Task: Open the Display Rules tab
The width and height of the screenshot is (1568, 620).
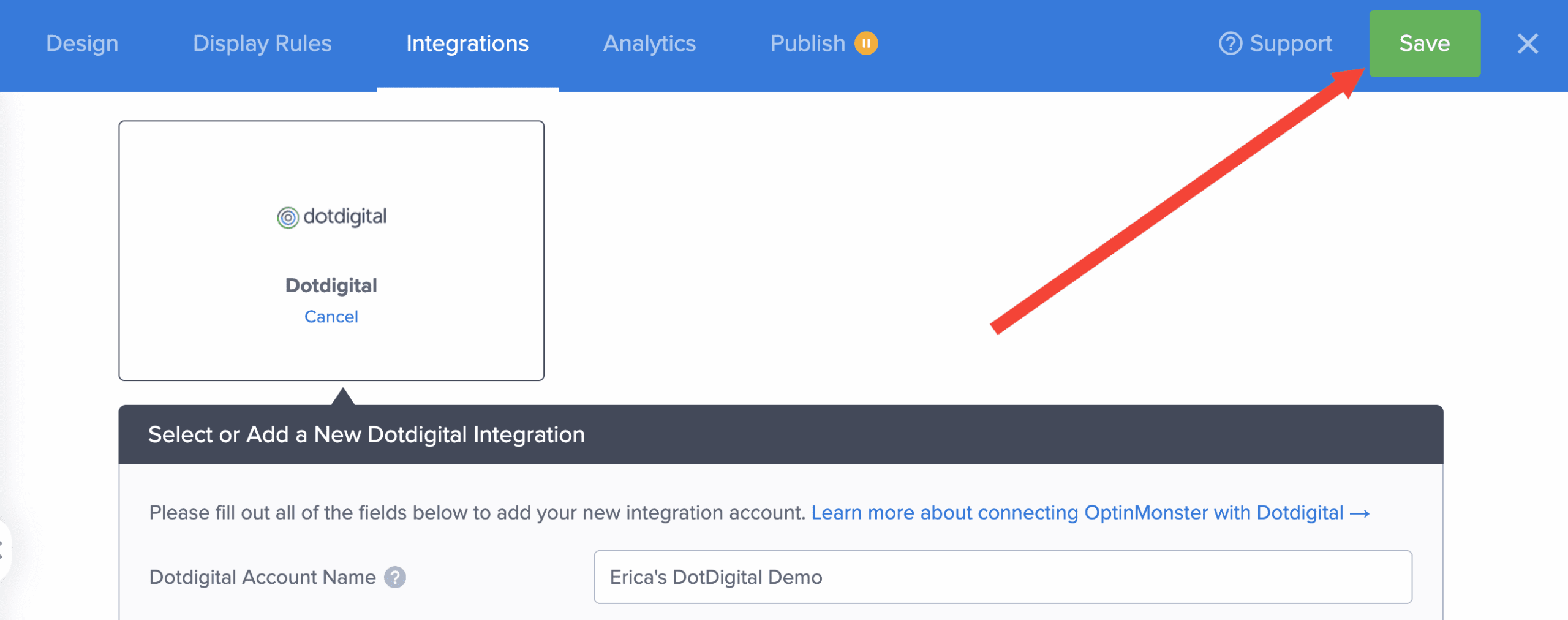Action: [x=262, y=43]
